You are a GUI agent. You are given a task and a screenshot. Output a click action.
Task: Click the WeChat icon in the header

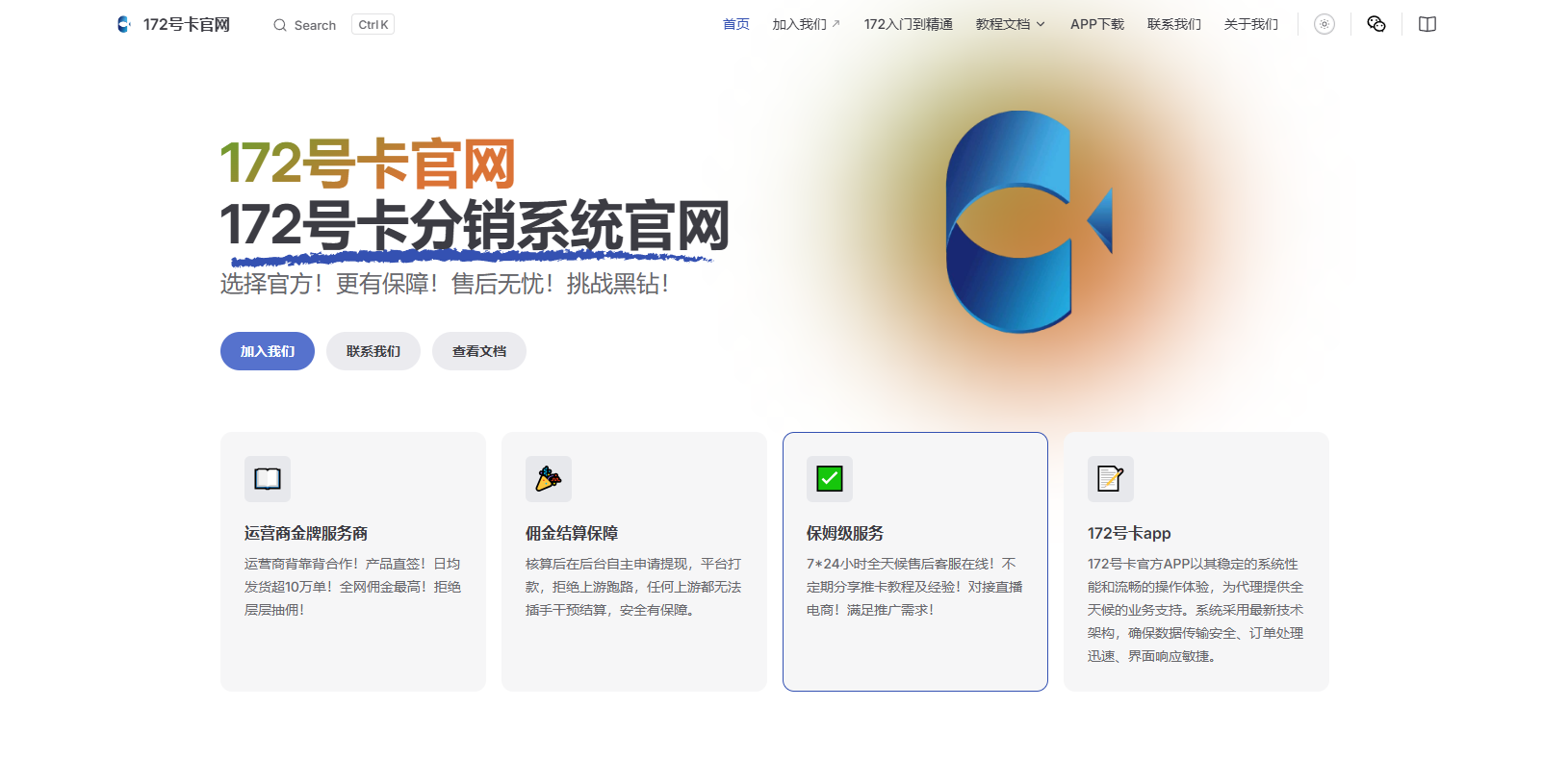[x=1376, y=24]
